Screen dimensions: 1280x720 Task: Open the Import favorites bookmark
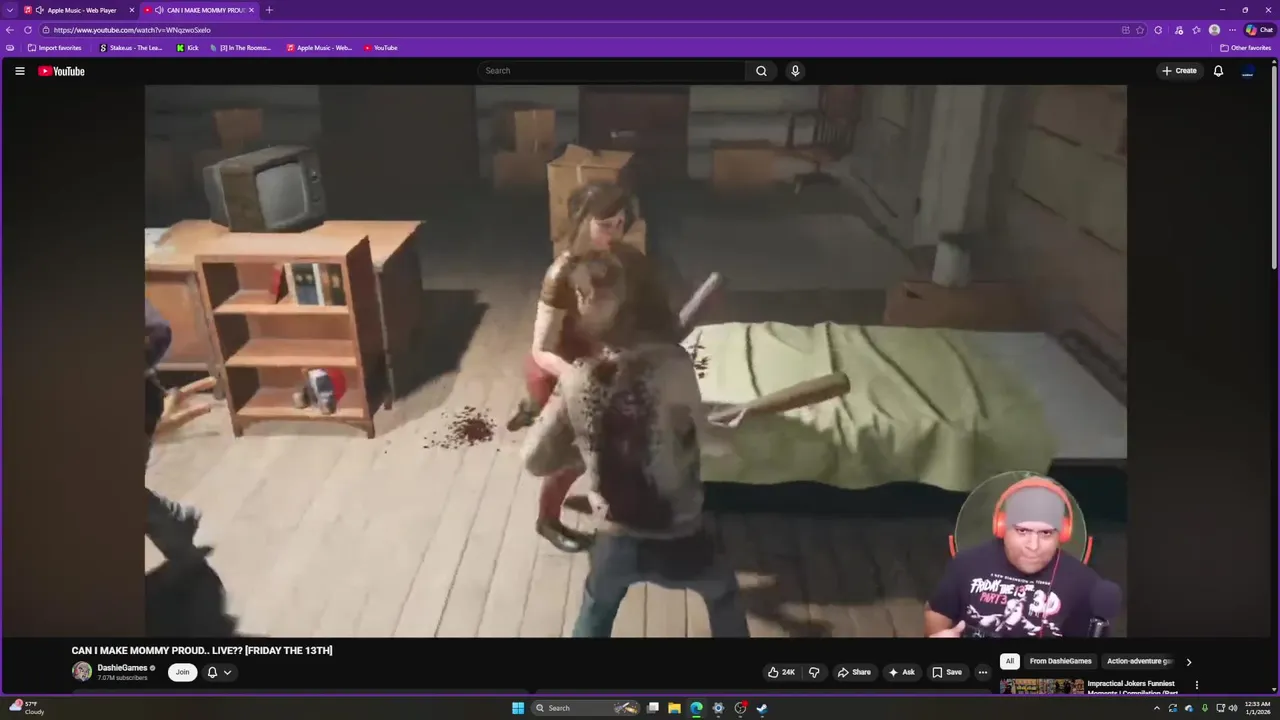tap(55, 48)
